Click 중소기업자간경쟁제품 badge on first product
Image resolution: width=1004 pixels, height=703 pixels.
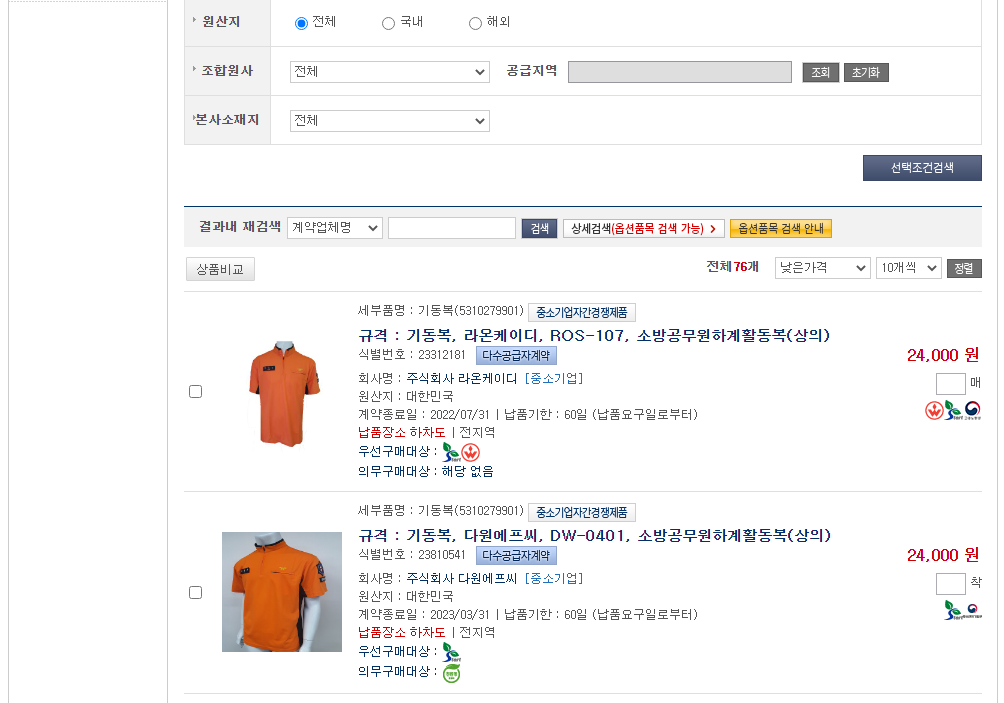pos(581,312)
